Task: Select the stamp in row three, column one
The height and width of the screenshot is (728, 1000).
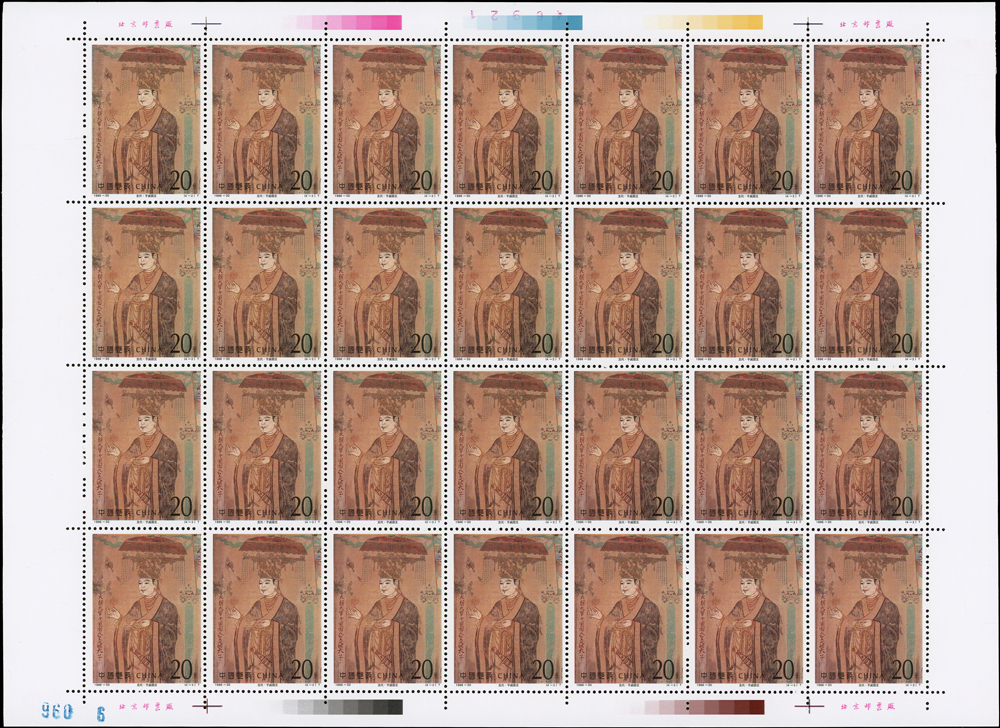Action: [x=147, y=447]
